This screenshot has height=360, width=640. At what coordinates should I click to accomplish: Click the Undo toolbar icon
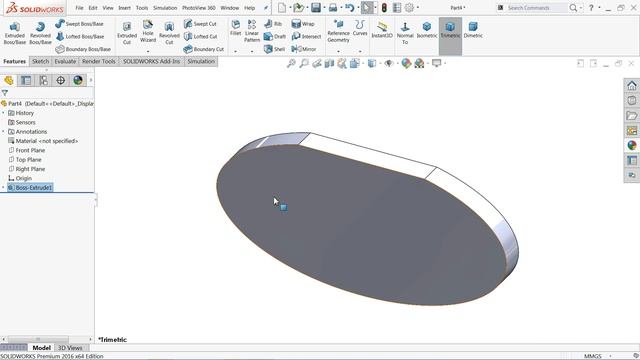[349, 7]
